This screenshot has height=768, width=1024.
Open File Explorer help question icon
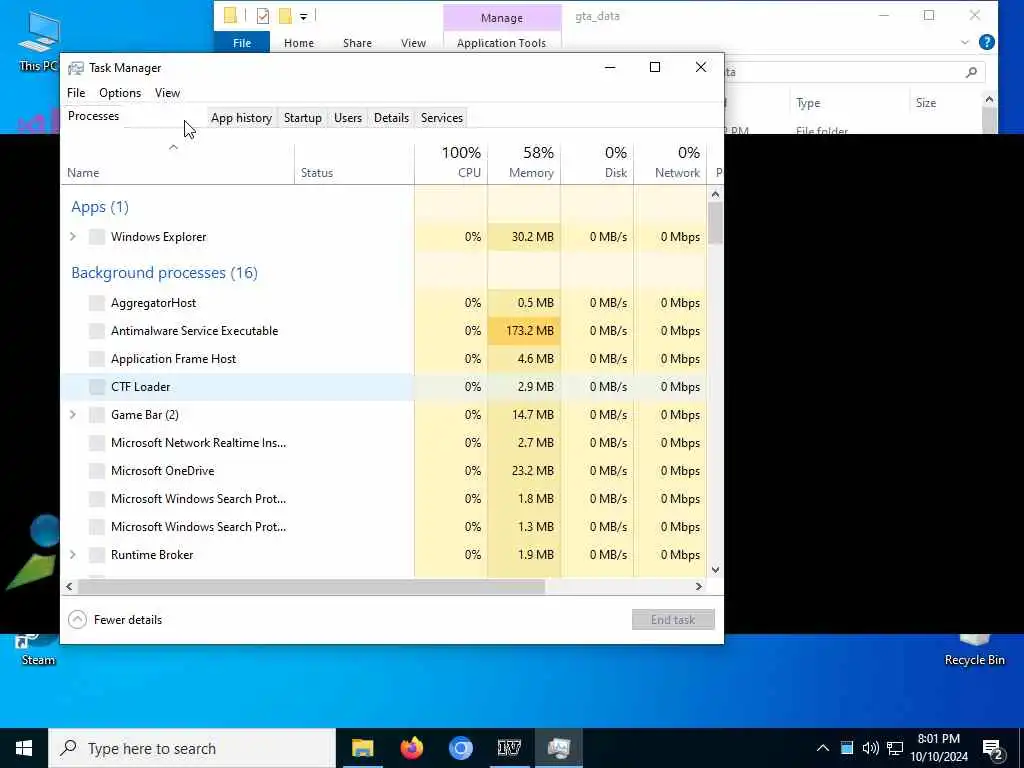(987, 42)
